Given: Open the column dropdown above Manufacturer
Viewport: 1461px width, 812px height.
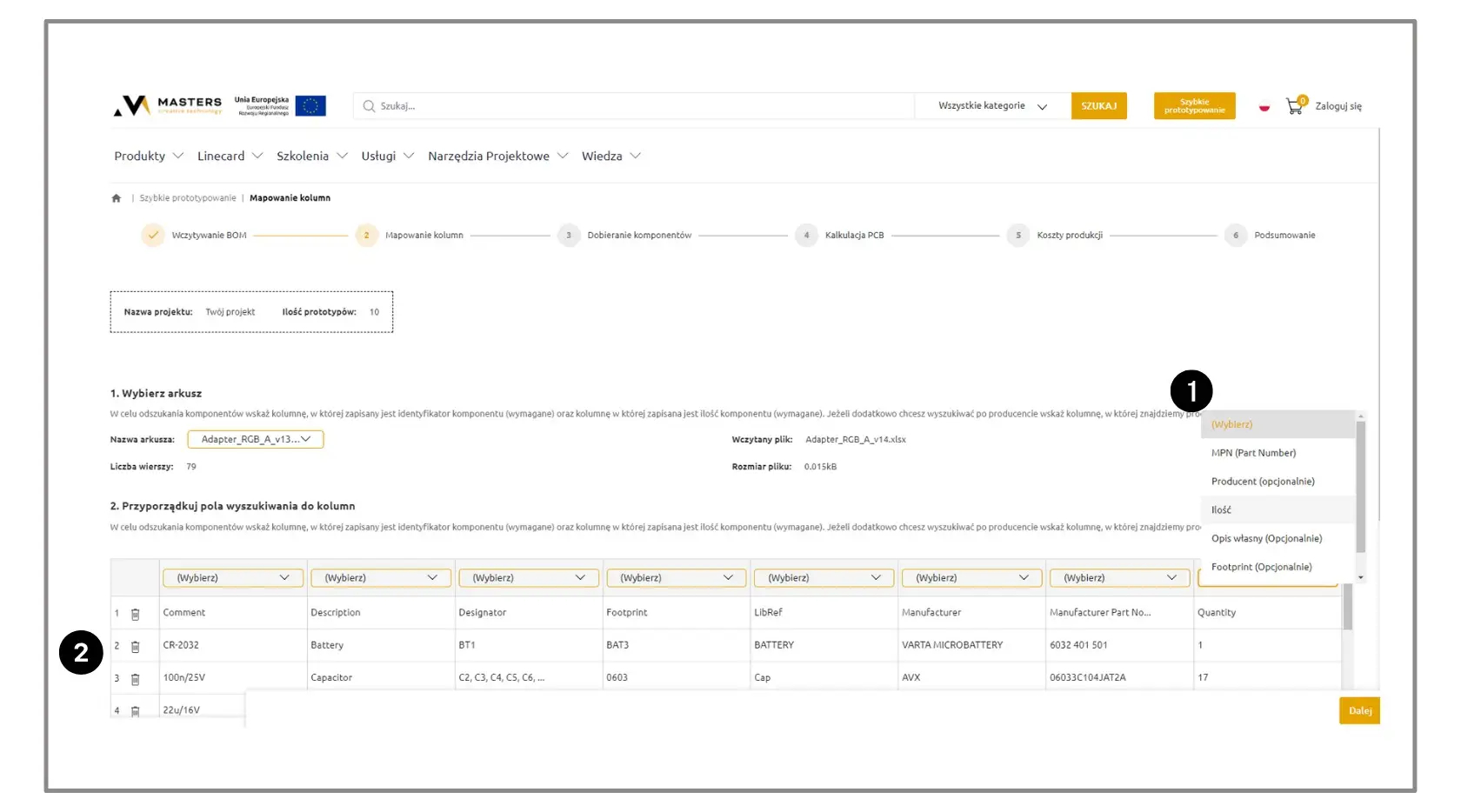Looking at the screenshot, I should (971, 578).
